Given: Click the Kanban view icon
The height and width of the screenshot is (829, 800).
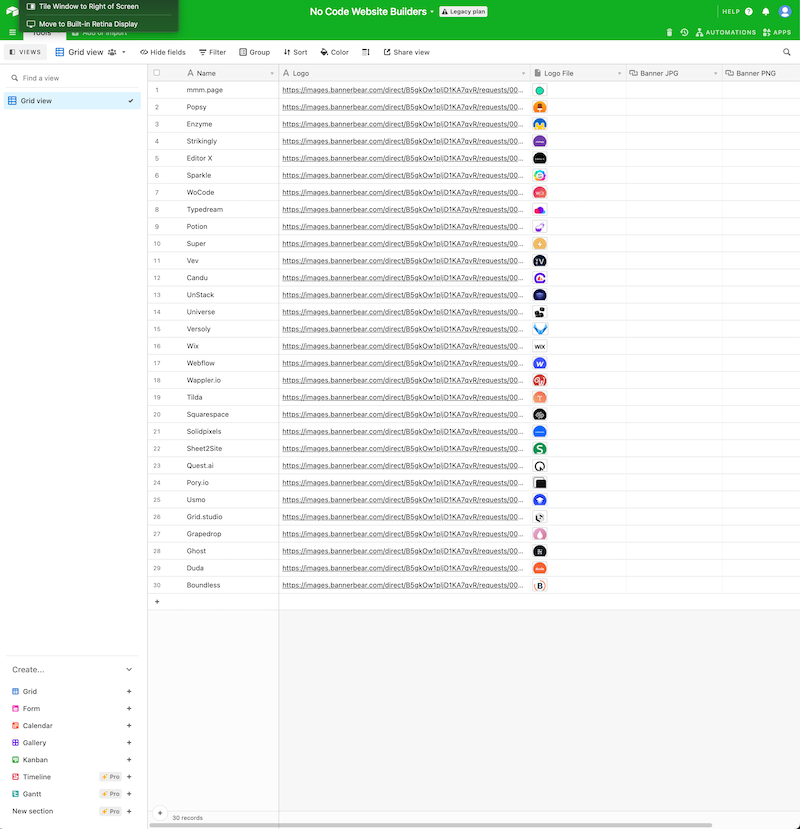Looking at the screenshot, I should pos(15,760).
